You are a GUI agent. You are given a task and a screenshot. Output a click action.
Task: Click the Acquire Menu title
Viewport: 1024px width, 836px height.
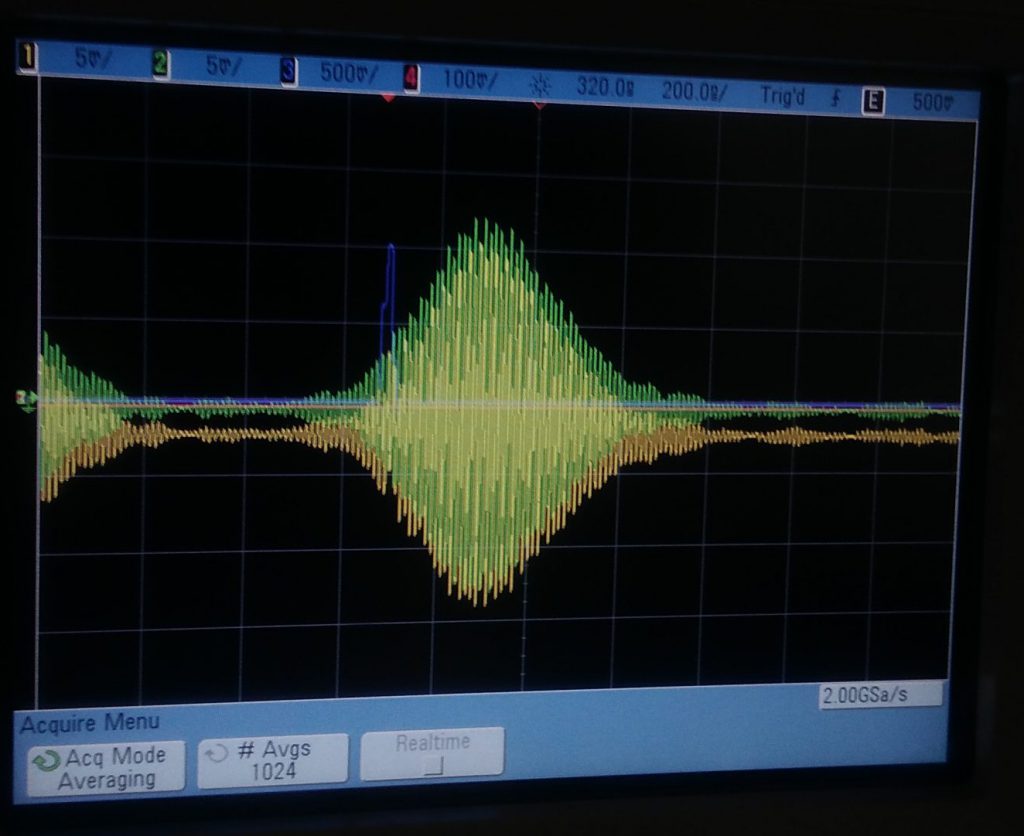click(89, 722)
